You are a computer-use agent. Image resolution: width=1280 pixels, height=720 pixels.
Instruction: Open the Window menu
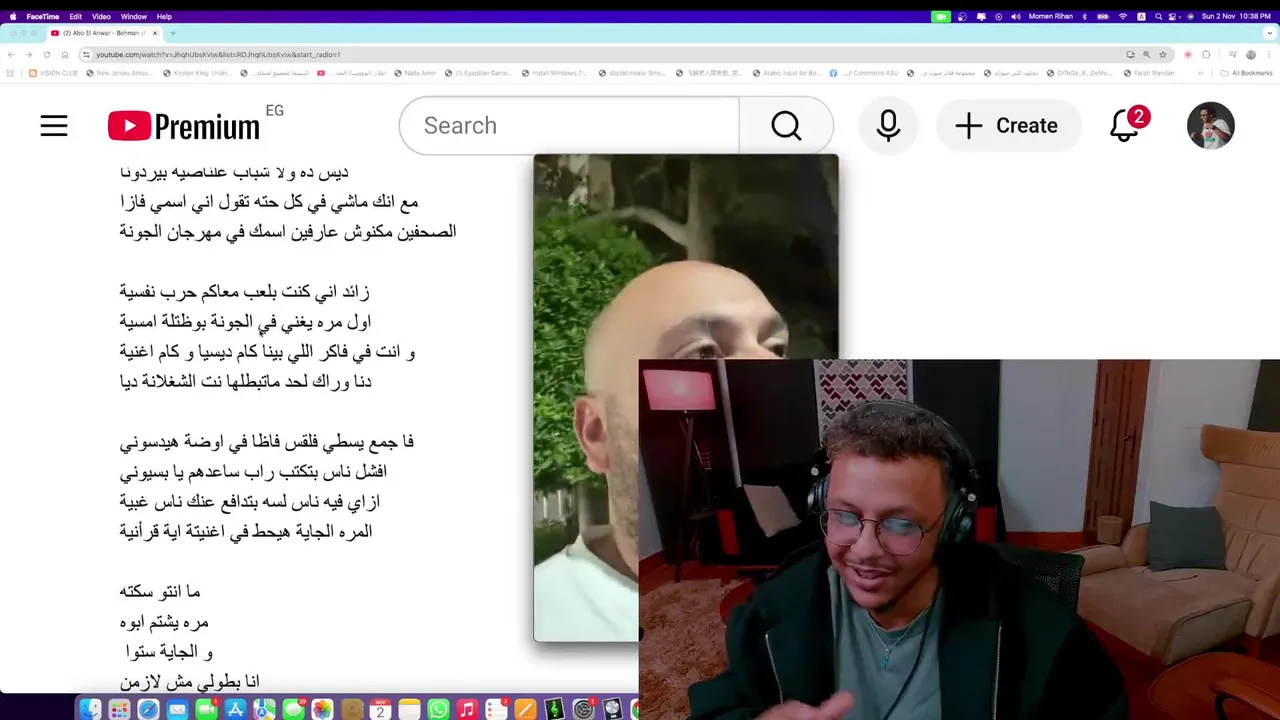tap(134, 16)
